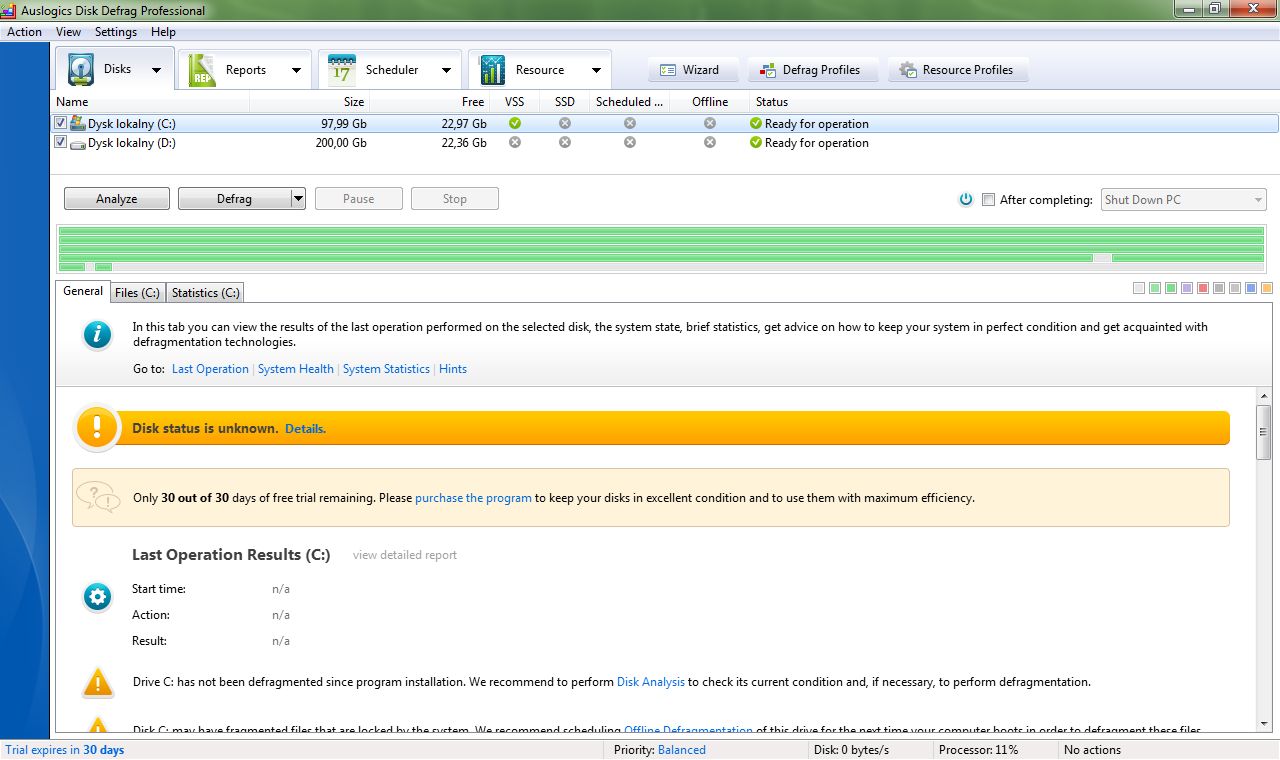Click the Wizard button icon
Viewport: 1280px width, 760px height.
(668, 70)
